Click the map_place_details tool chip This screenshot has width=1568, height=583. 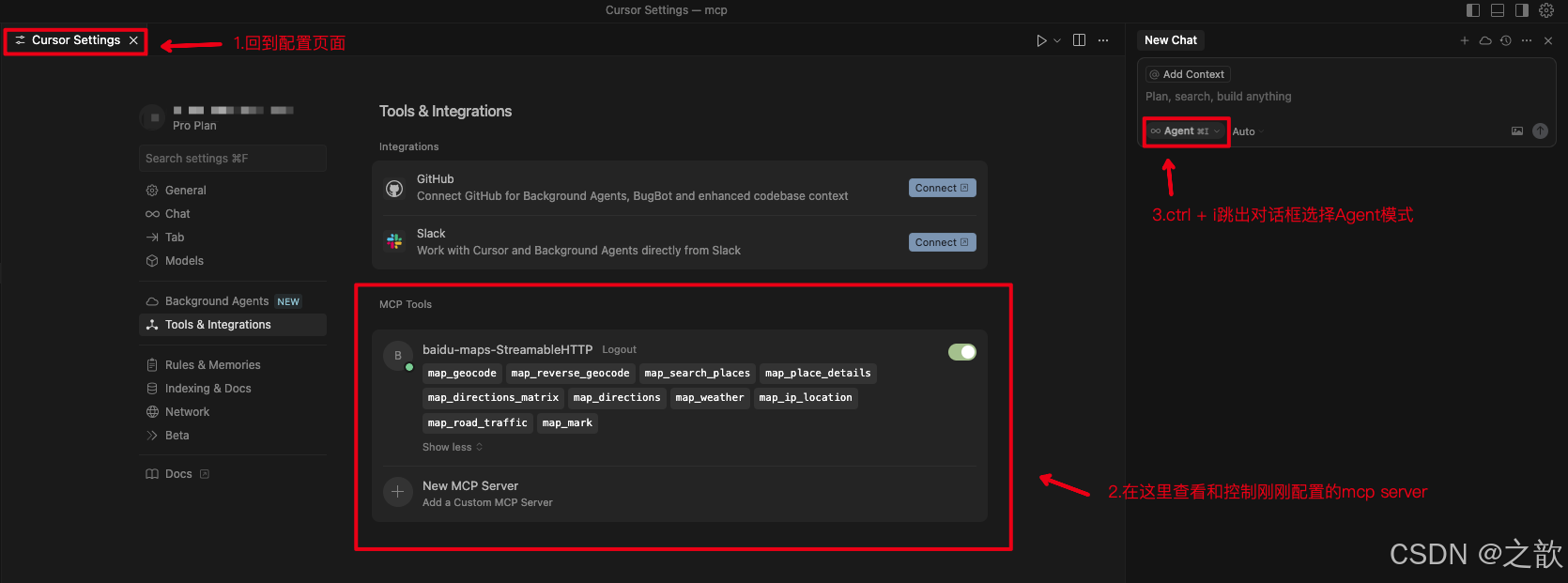(818, 374)
